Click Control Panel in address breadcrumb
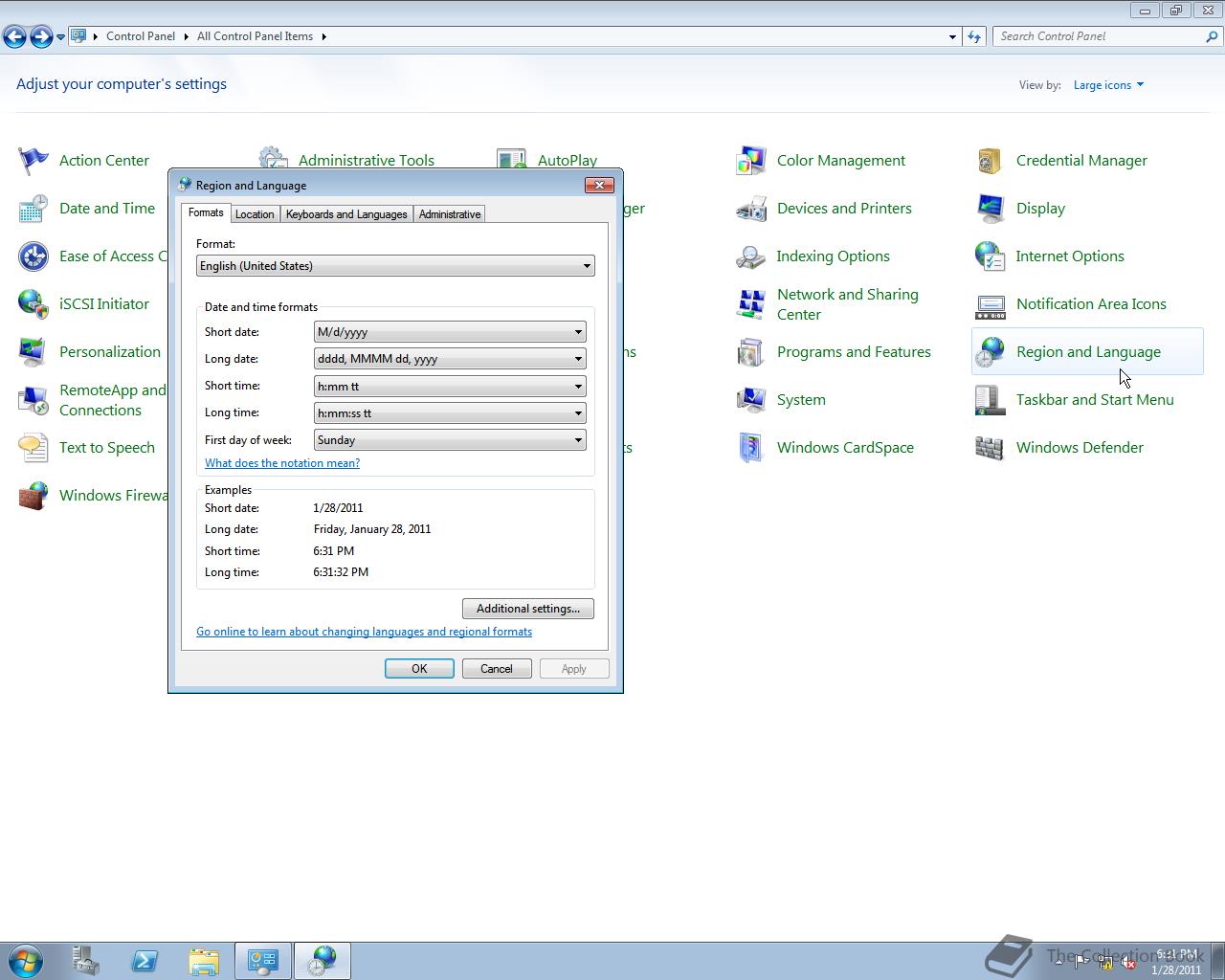The height and width of the screenshot is (980, 1225). pyautogui.click(x=141, y=36)
